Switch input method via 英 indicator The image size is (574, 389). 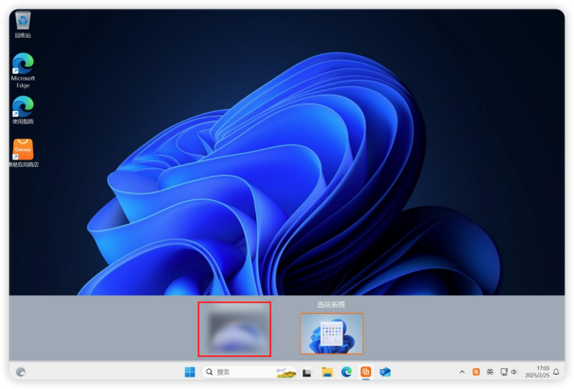[x=490, y=372]
